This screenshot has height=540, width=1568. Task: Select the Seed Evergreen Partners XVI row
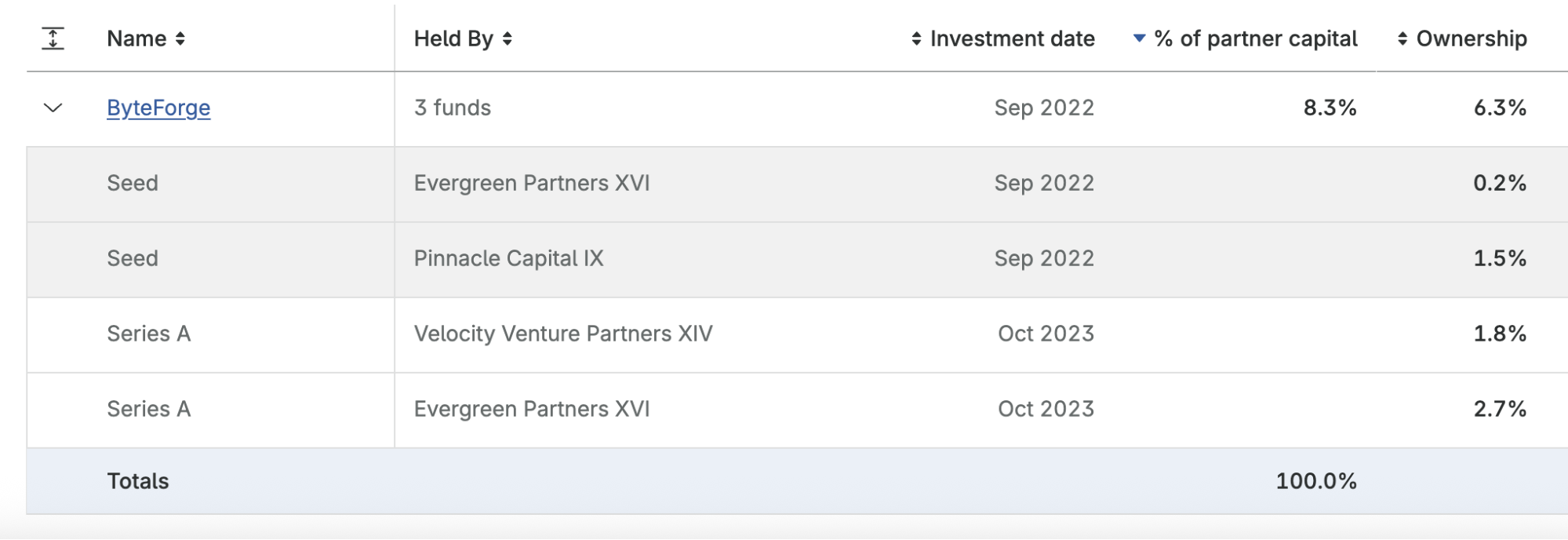532,183
